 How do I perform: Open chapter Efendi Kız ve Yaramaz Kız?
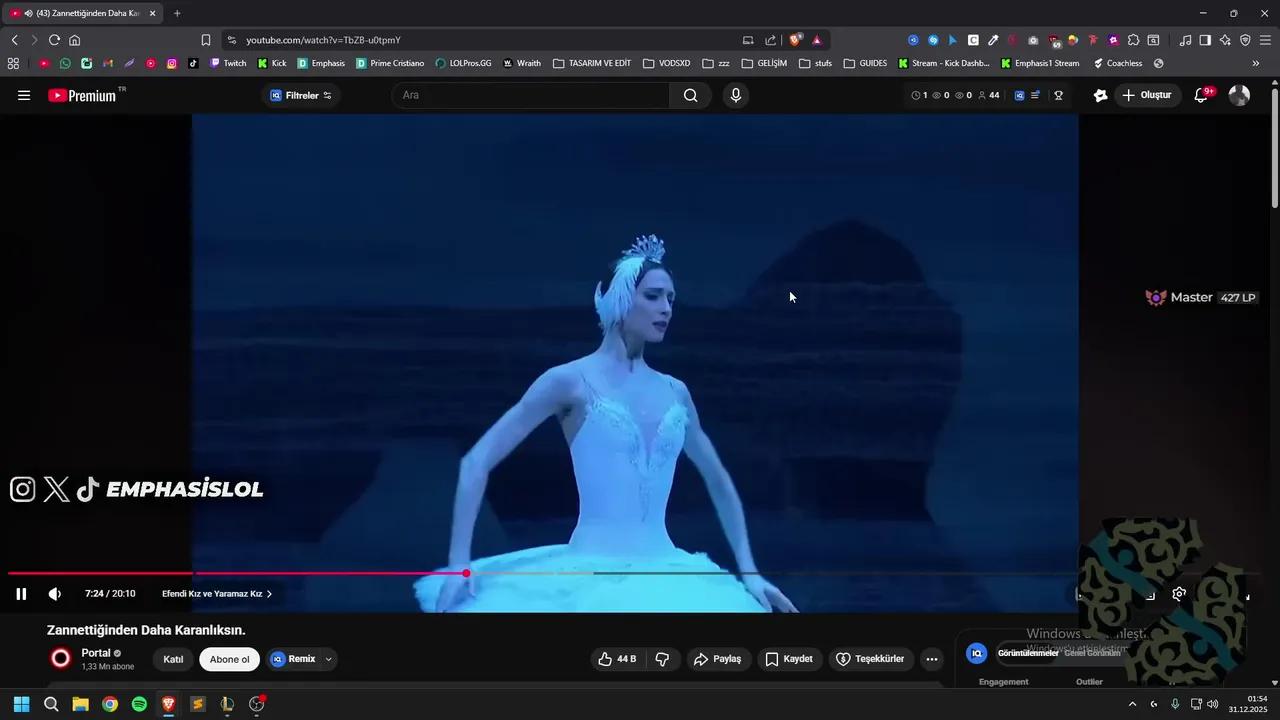click(217, 594)
